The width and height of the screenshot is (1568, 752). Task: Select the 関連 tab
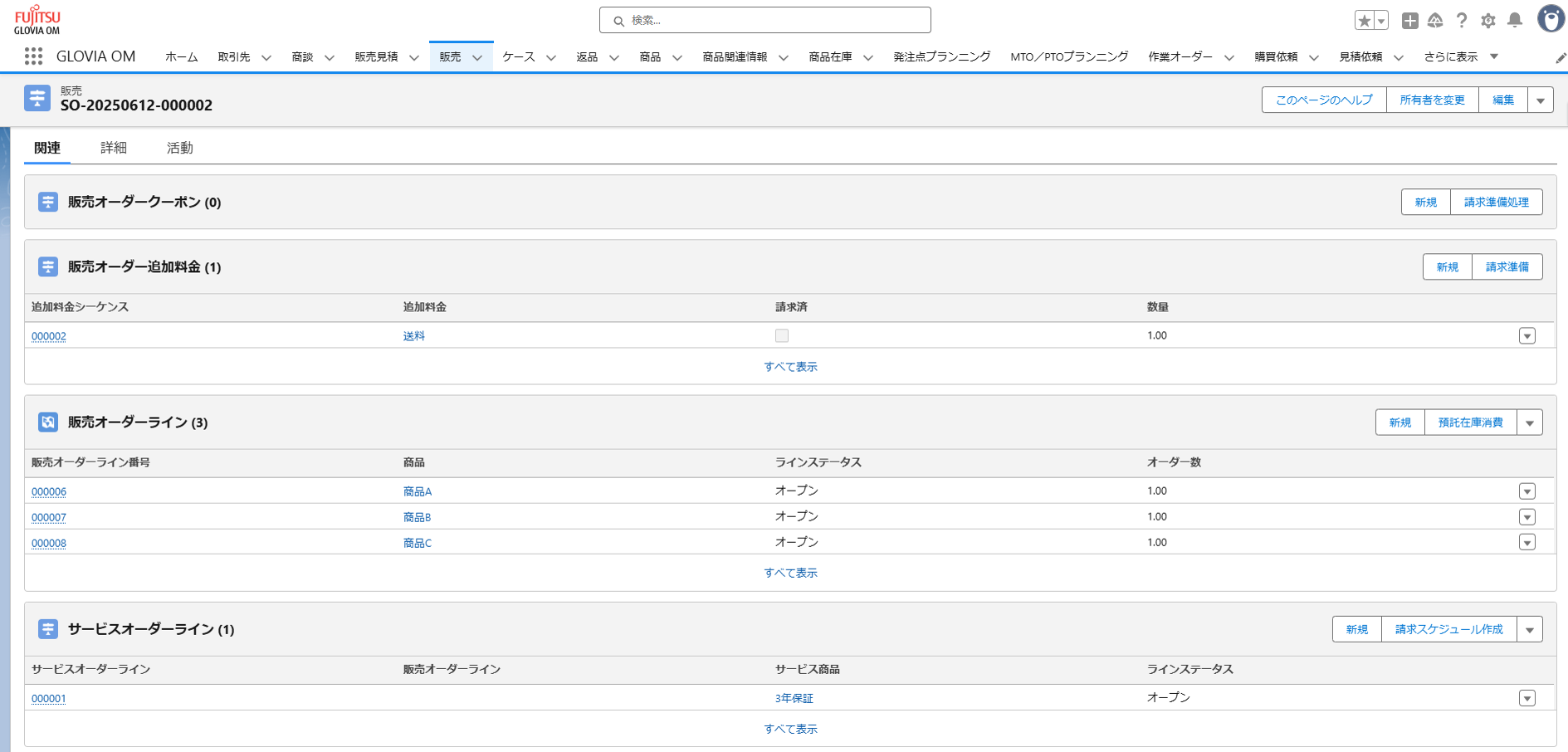pos(47,148)
